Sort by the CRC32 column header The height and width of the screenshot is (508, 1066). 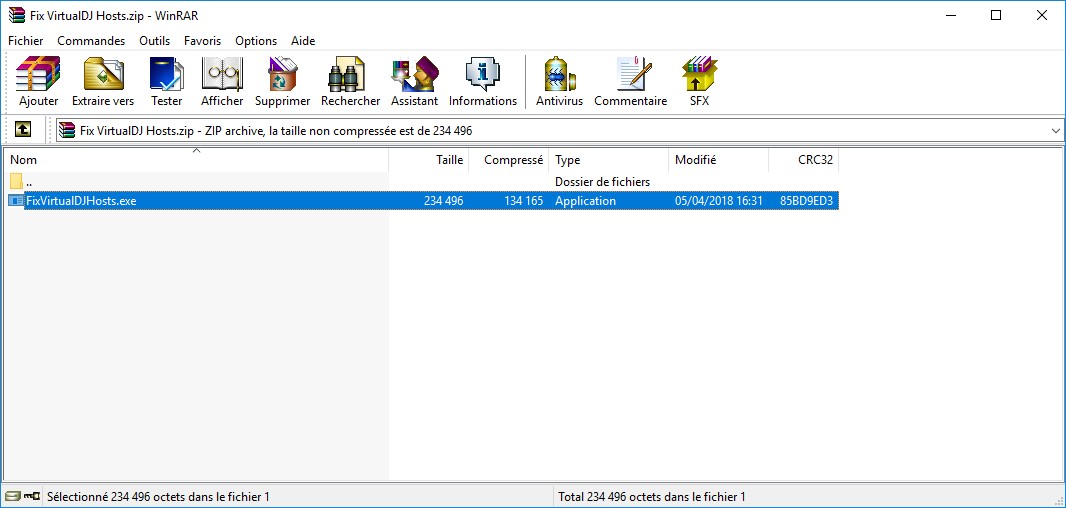[804, 160]
